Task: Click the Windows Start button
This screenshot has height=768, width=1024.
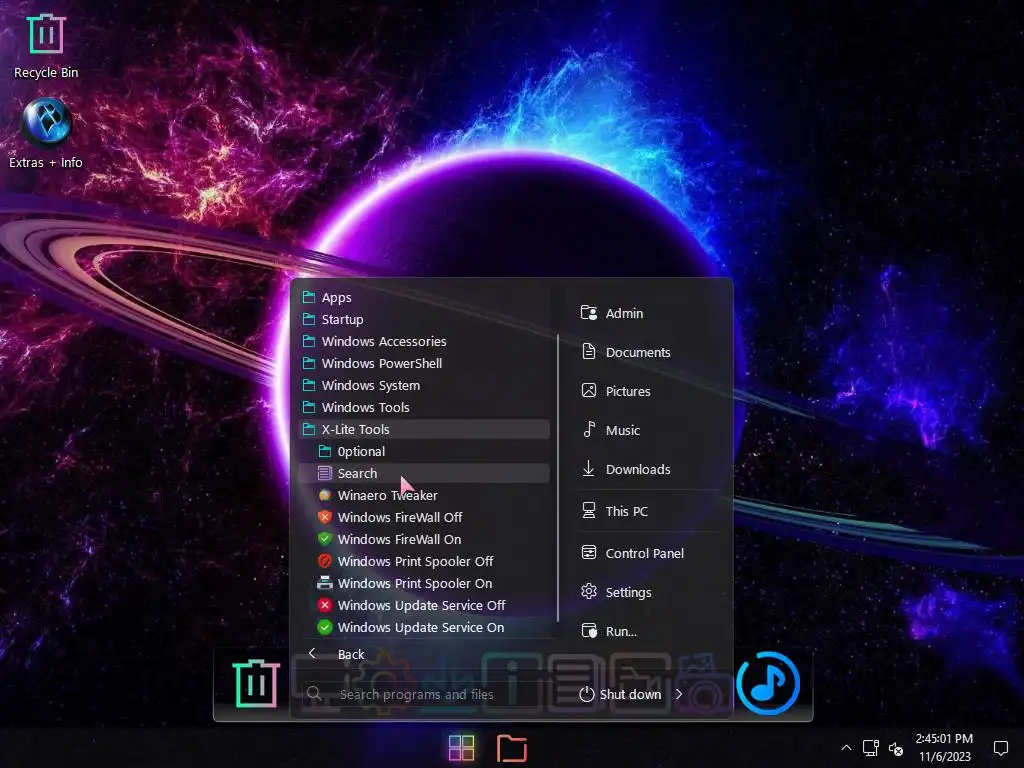Action: click(462, 748)
